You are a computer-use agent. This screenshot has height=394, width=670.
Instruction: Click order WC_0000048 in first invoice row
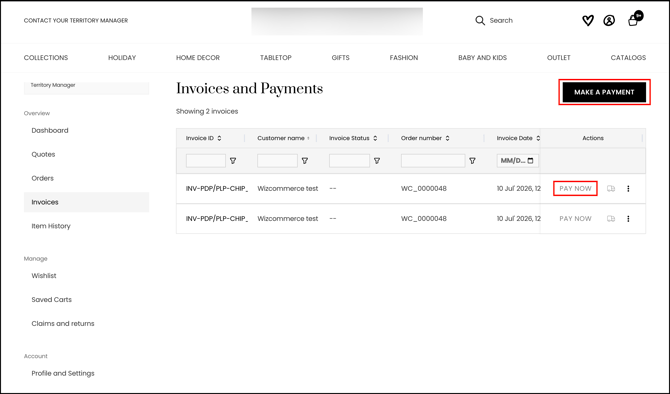pos(423,188)
